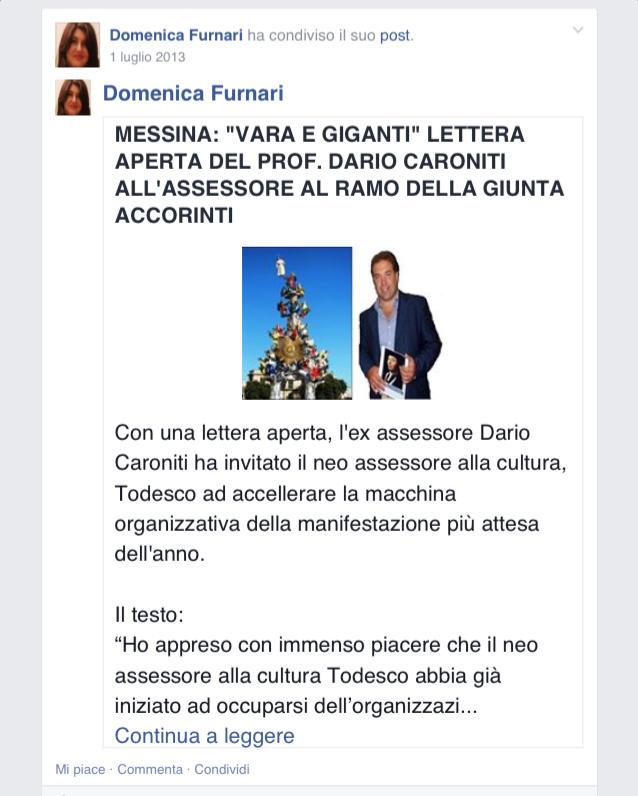
Task: Tap the avatar beside the large Domenica Furnari name
Action: [x=73, y=97]
